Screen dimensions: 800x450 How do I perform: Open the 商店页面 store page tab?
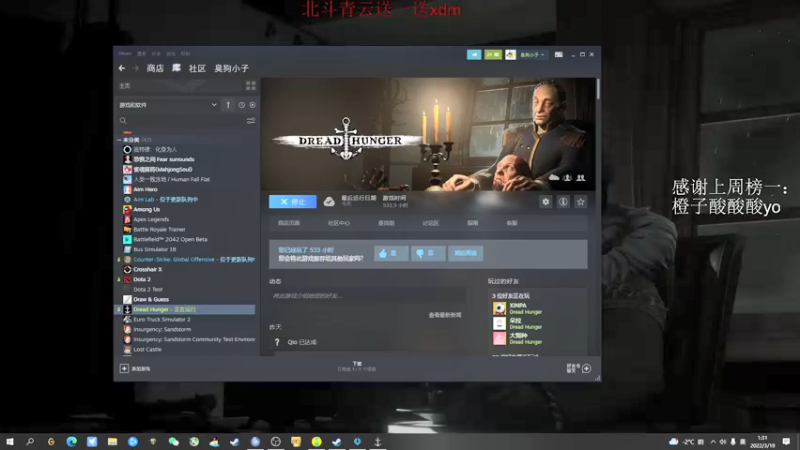click(x=289, y=223)
